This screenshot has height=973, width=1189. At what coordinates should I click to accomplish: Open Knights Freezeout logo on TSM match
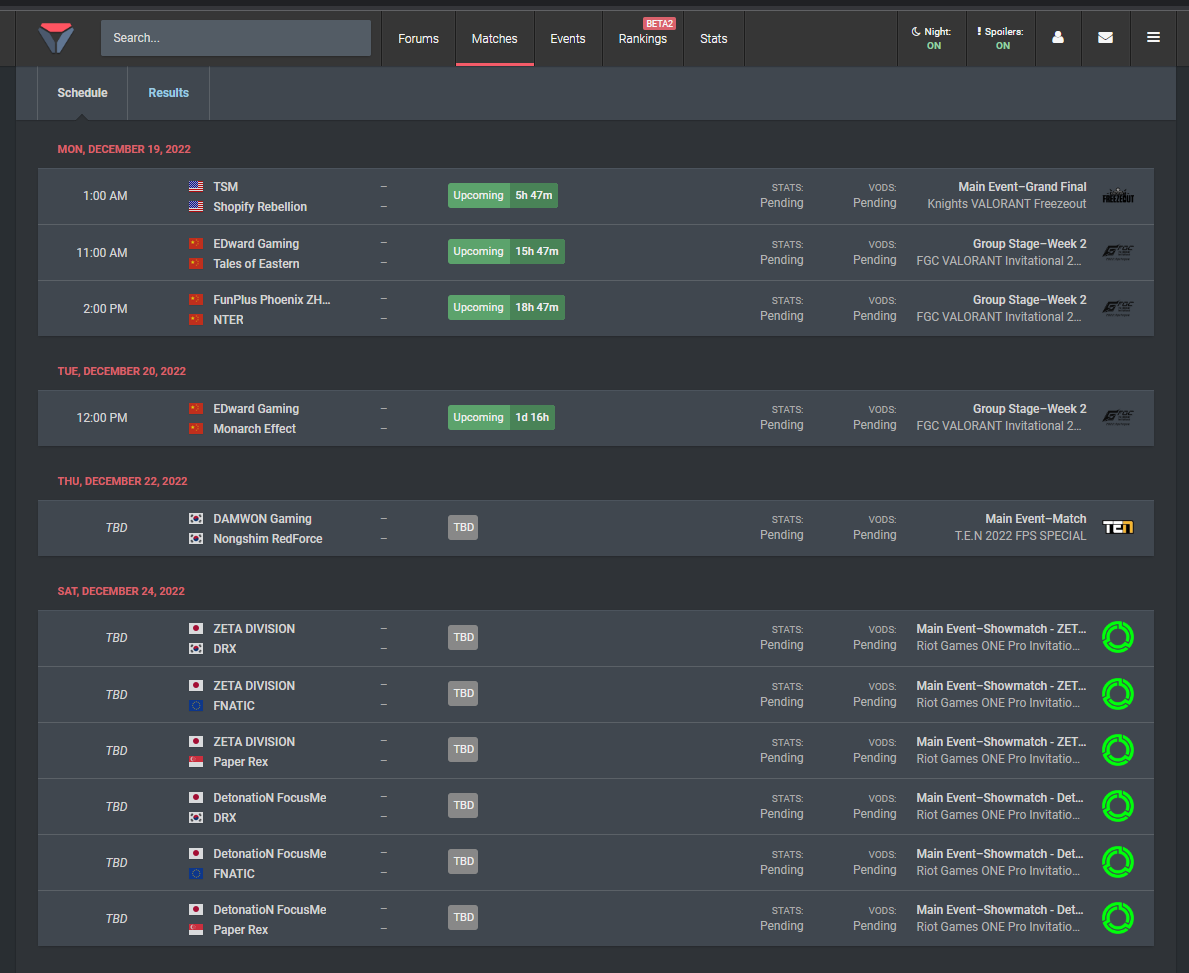tap(1118, 196)
